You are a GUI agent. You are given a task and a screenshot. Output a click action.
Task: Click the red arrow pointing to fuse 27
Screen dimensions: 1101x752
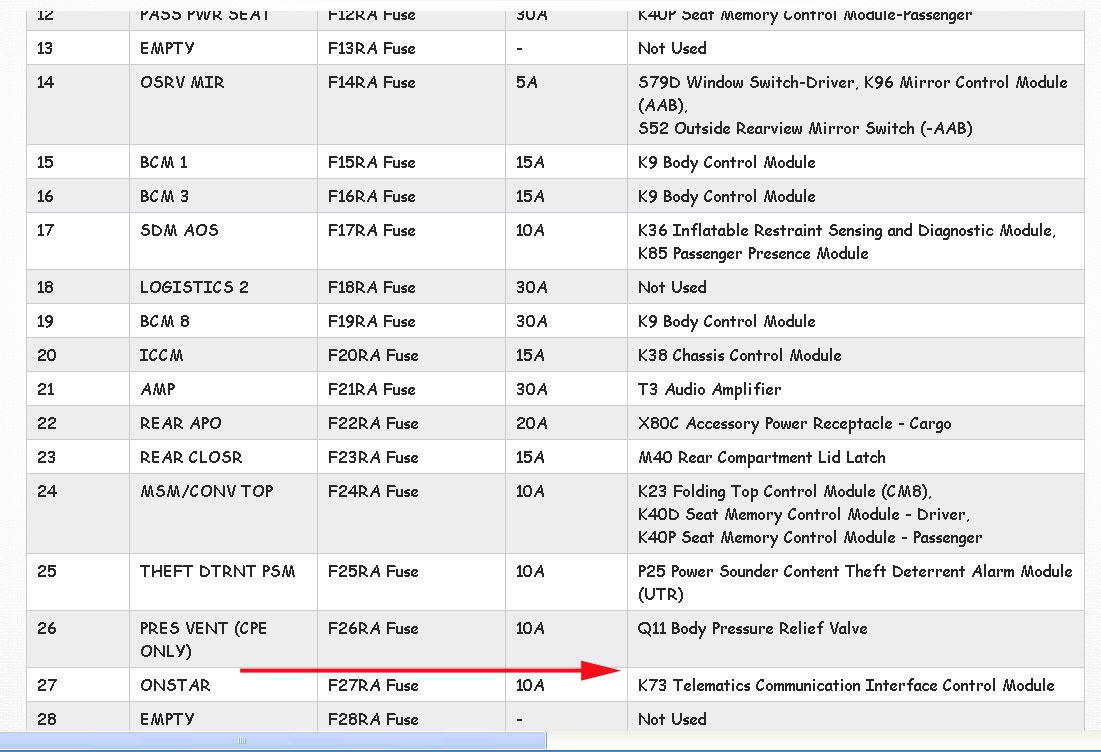click(430, 670)
